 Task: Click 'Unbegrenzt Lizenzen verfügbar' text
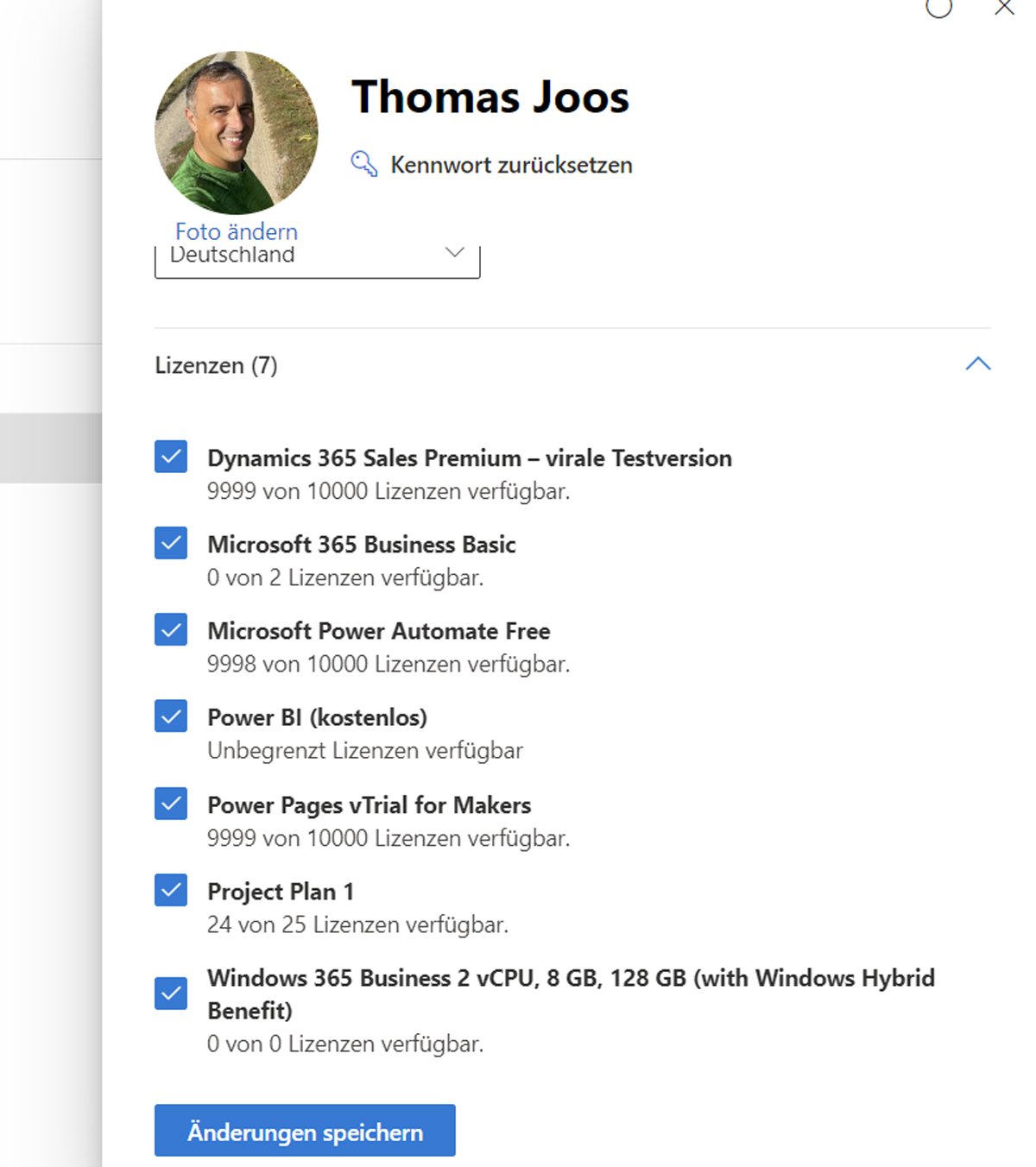(x=365, y=750)
